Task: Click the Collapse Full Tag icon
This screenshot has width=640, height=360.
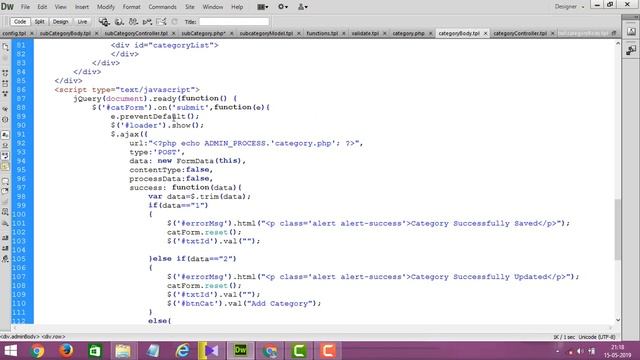Action: click(5, 73)
